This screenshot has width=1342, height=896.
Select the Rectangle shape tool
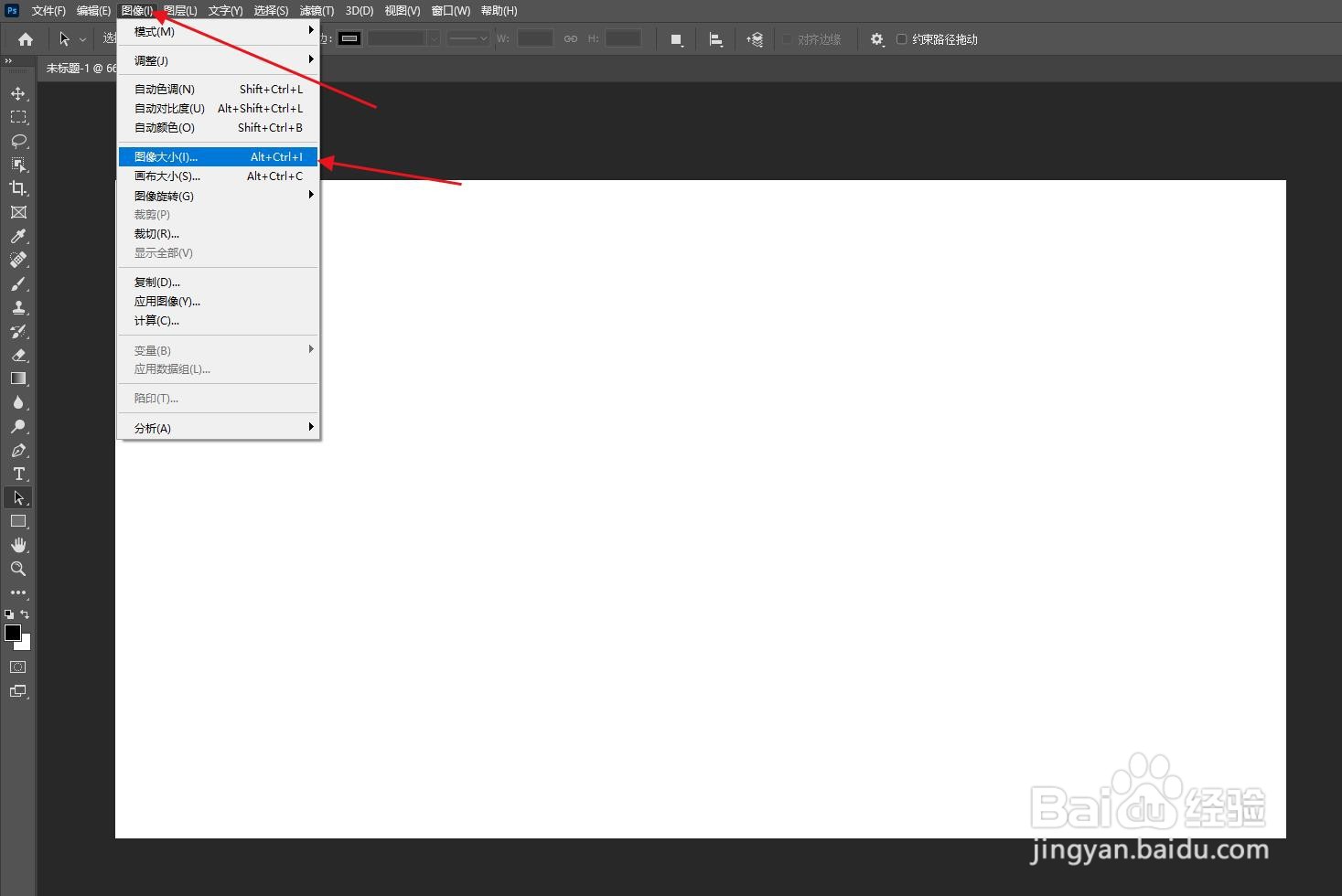click(x=18, y=521)
